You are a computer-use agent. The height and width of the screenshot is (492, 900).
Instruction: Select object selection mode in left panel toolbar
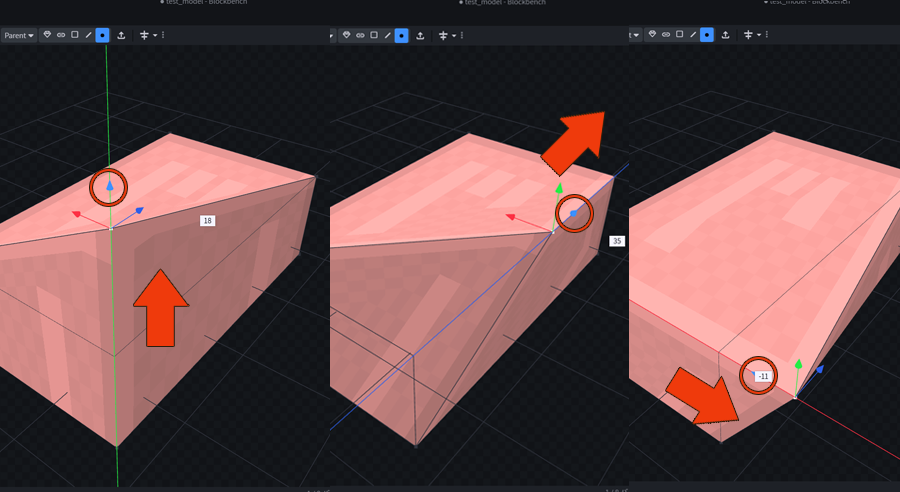(47, 35)
